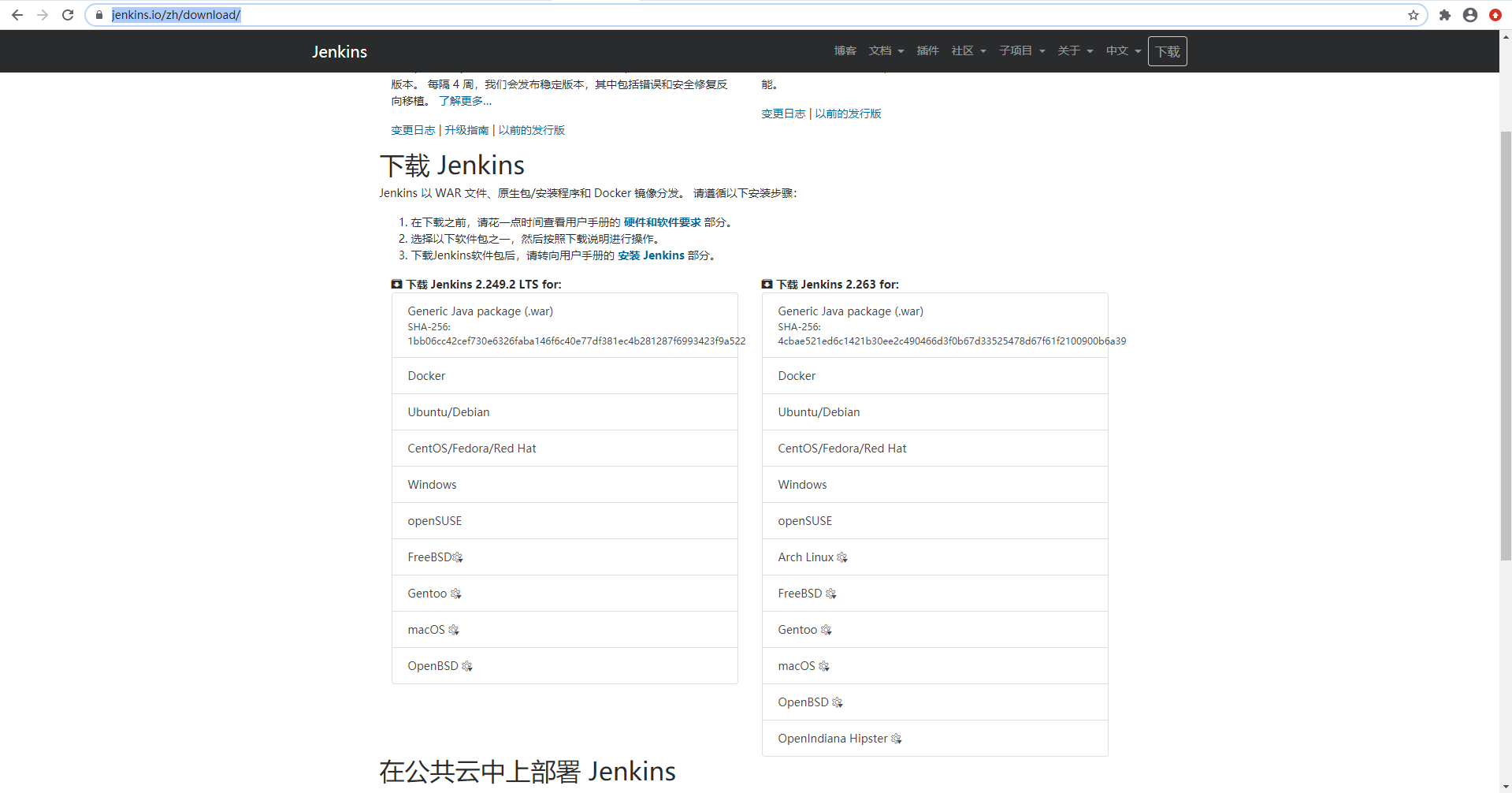The height and width of the screenshot is (793, 1512).
Task: Download LTS Generic Java package (.war)
Action: tap(565, 326)
